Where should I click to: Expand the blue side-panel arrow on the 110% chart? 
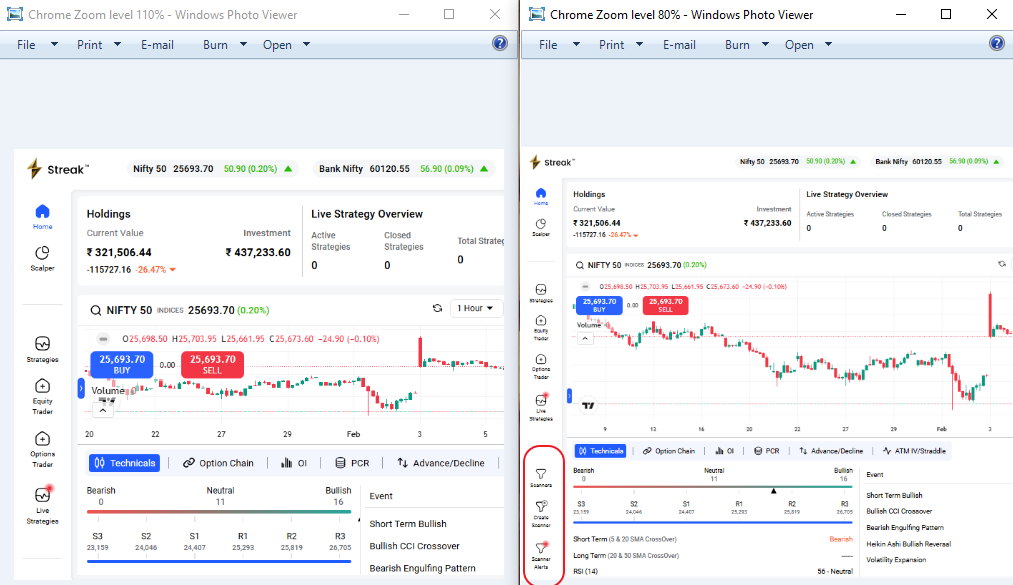pyautogui.click(x=81, y=387)
